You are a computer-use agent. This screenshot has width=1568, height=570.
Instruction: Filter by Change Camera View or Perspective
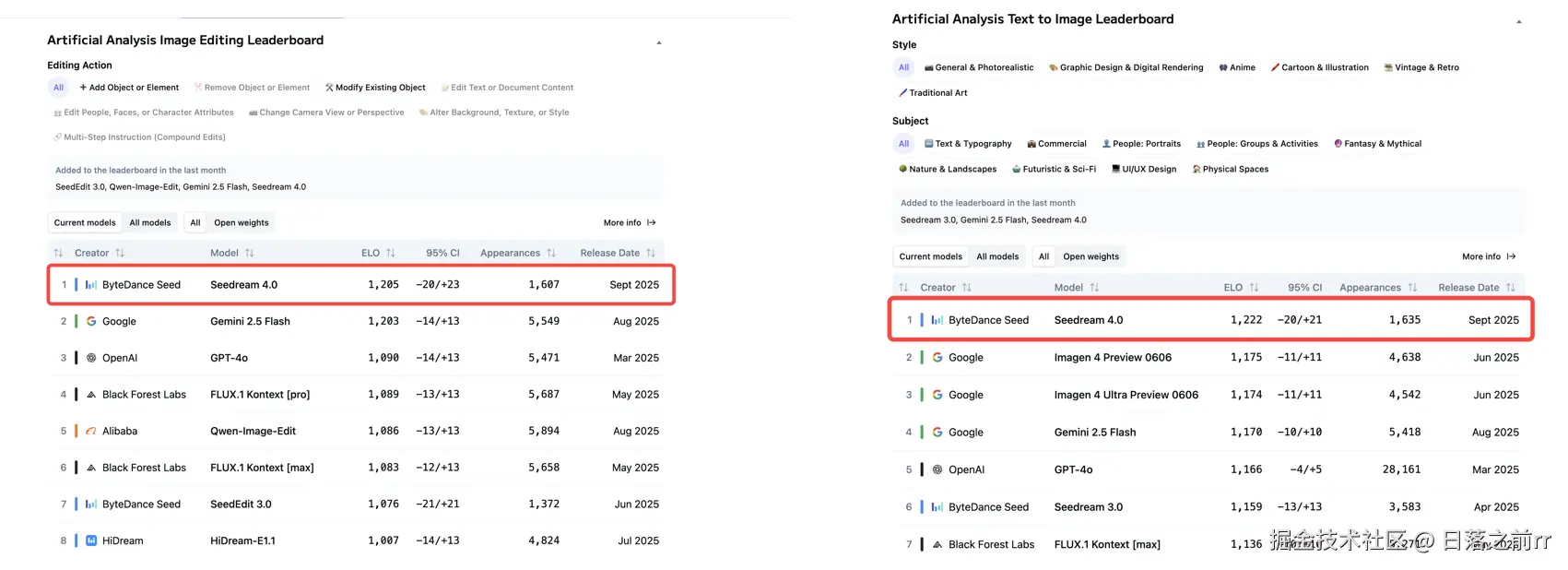point(326,113)
